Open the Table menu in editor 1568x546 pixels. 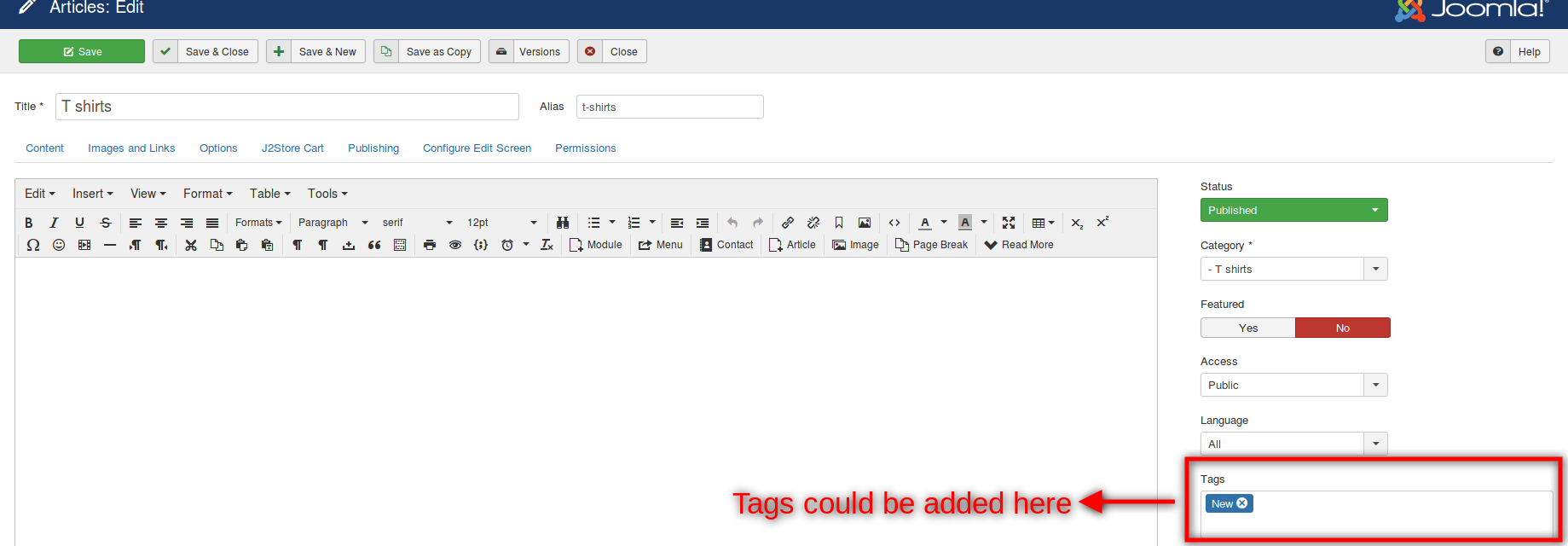pyautogui.click(x=269, y=194)
